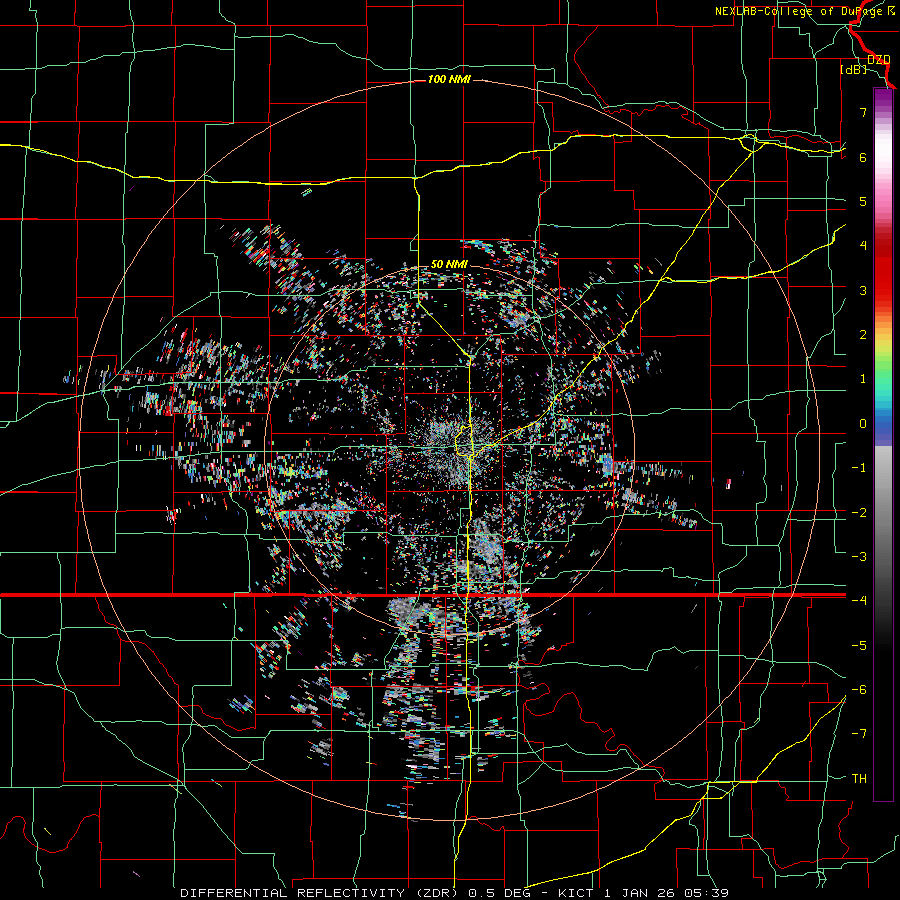Image resolution: width=900 pixels, height=900 pixels.
Task: Click the "0" value on the color scale
Action: coord(863,424)
